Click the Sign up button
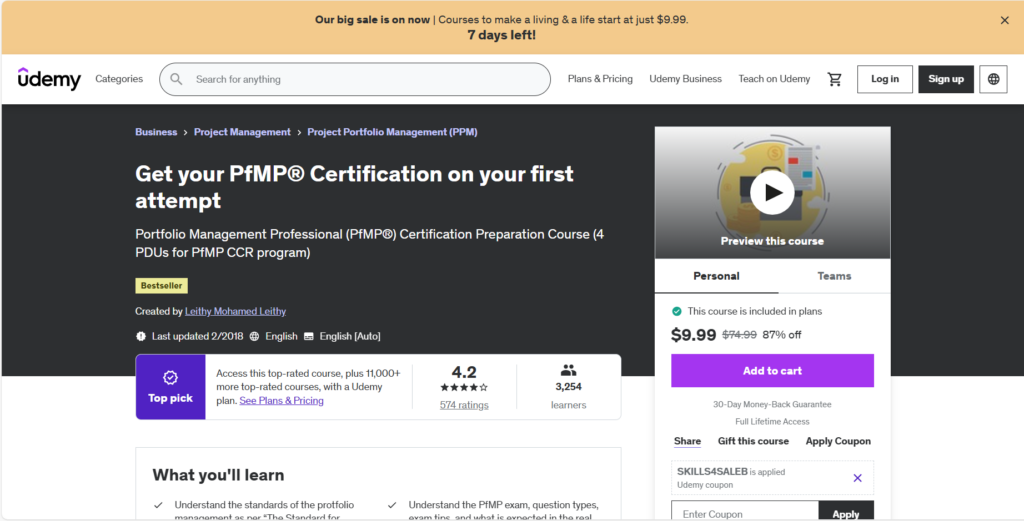The width and height of the screenshot is (1024, 521). 946,79
